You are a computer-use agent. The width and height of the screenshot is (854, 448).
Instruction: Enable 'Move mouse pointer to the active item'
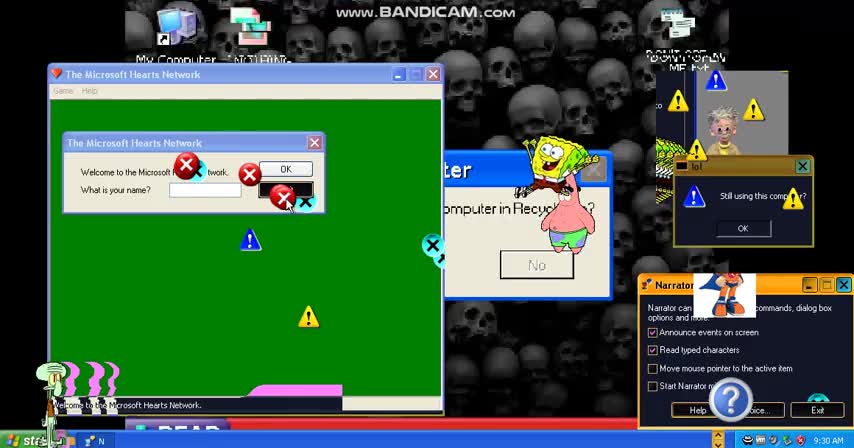[x=652, y=369]
